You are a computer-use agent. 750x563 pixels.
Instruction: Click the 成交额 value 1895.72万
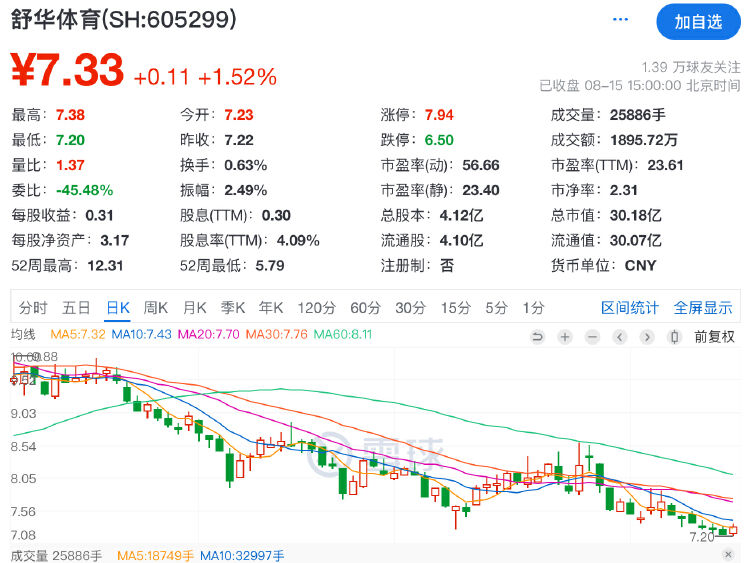click(x=644, y=140)
